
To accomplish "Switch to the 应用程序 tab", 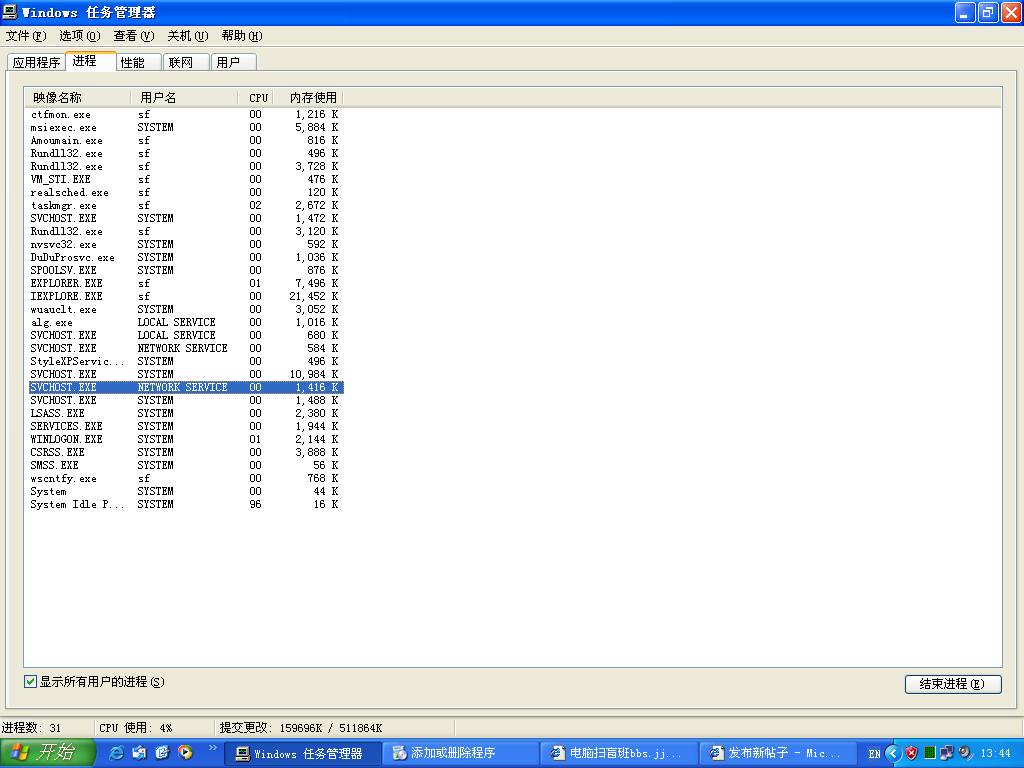I will (x=37, y=62).
